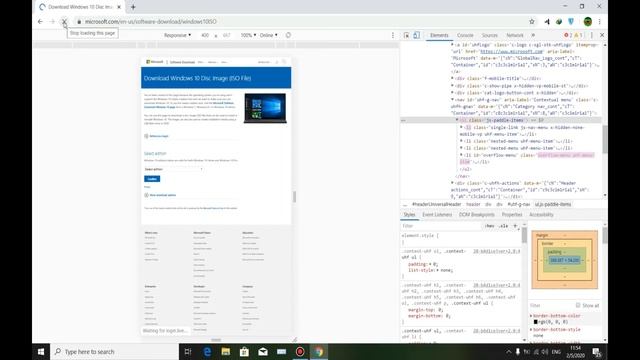The width and height of the screenshot is (640, 360).
Task: Go back to the previous page
Action: (x=40, y=22)
